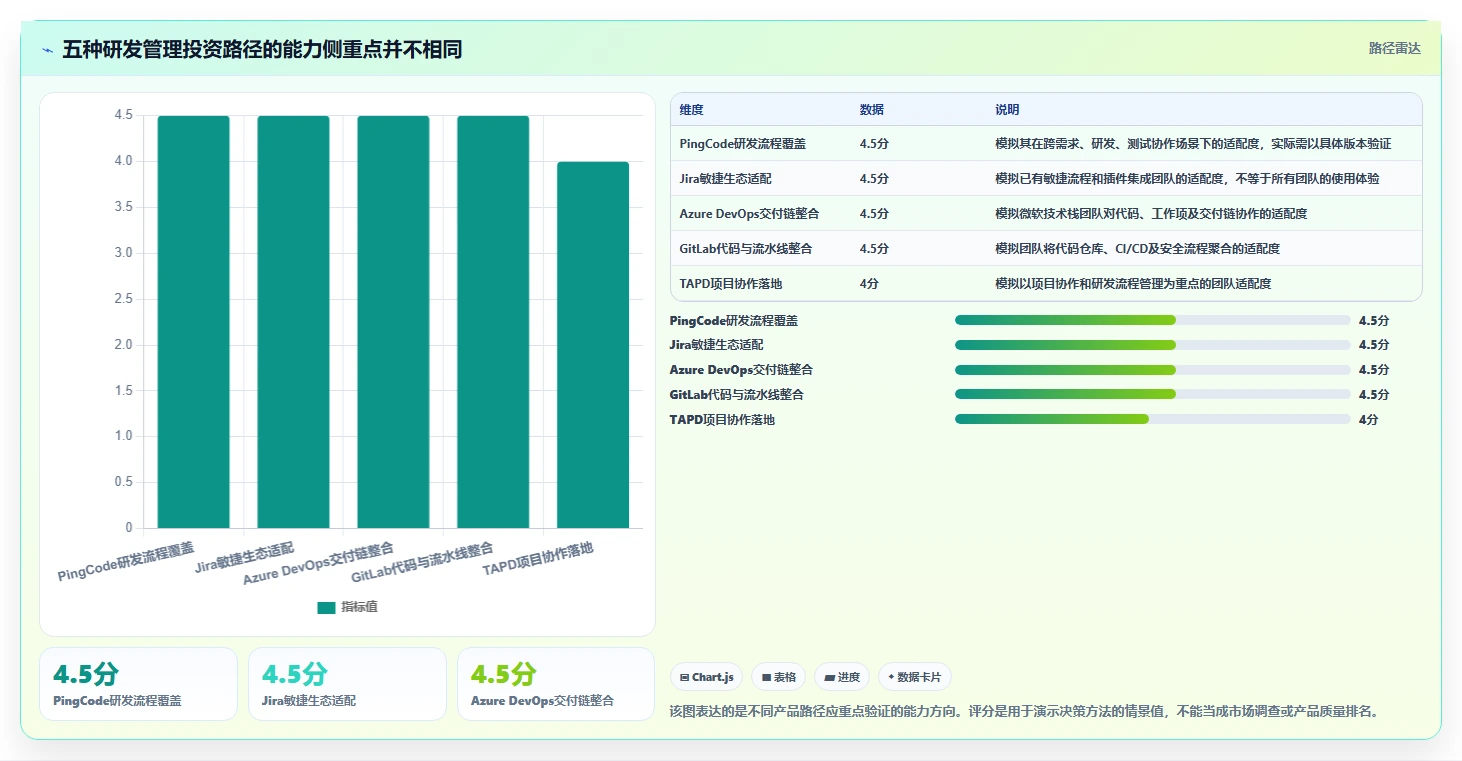Image resolution: width=1462 pixels, height=761 pixels.
Task: Click the 4.5分 cell in the PingCode table row
Action: [x=874, y=144]
